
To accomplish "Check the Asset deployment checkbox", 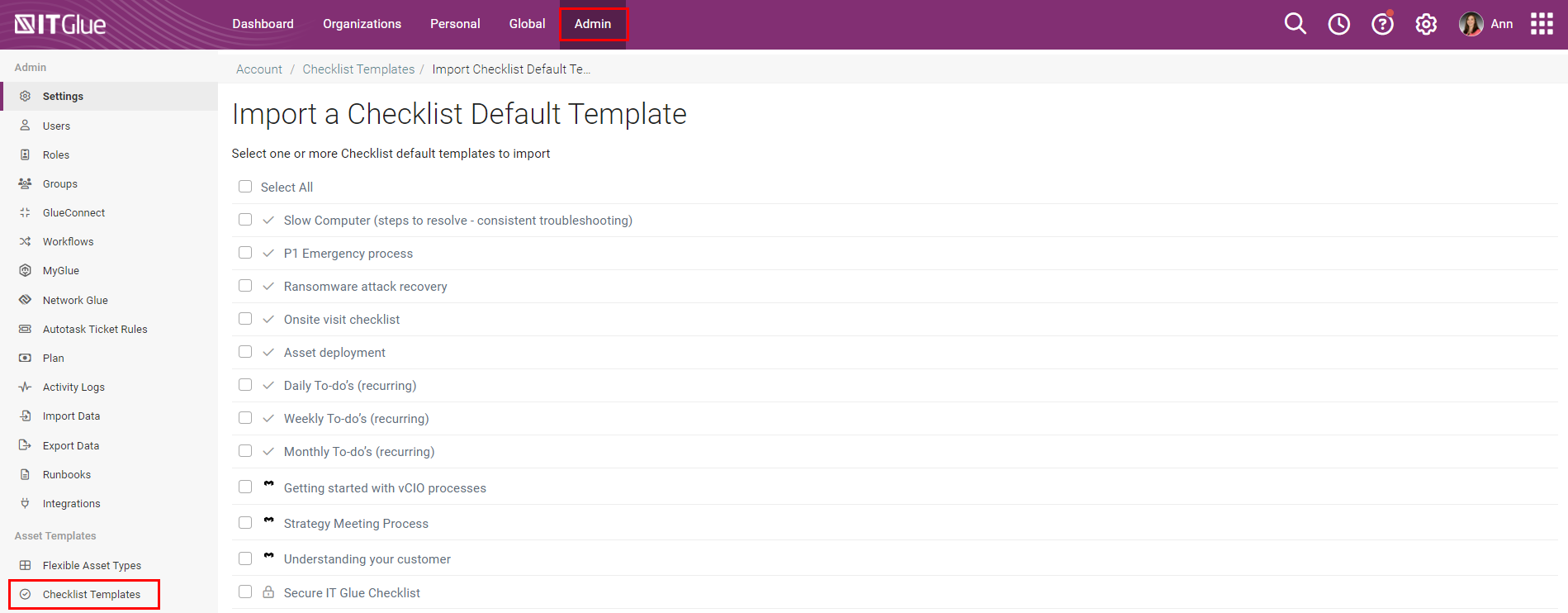I will (x=245, y=352).
